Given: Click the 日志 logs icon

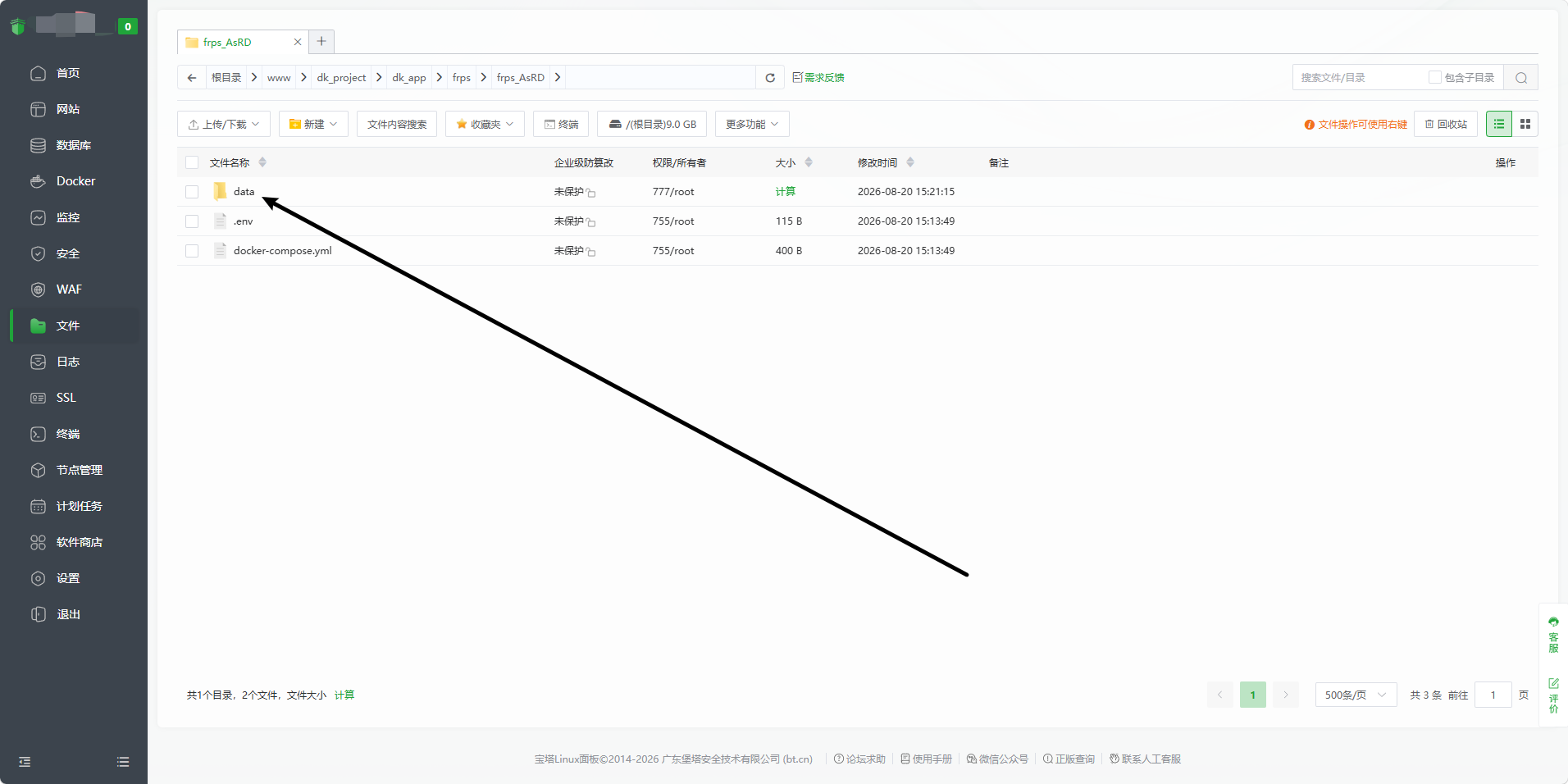Looking at the screenshot, I should 38,362.
